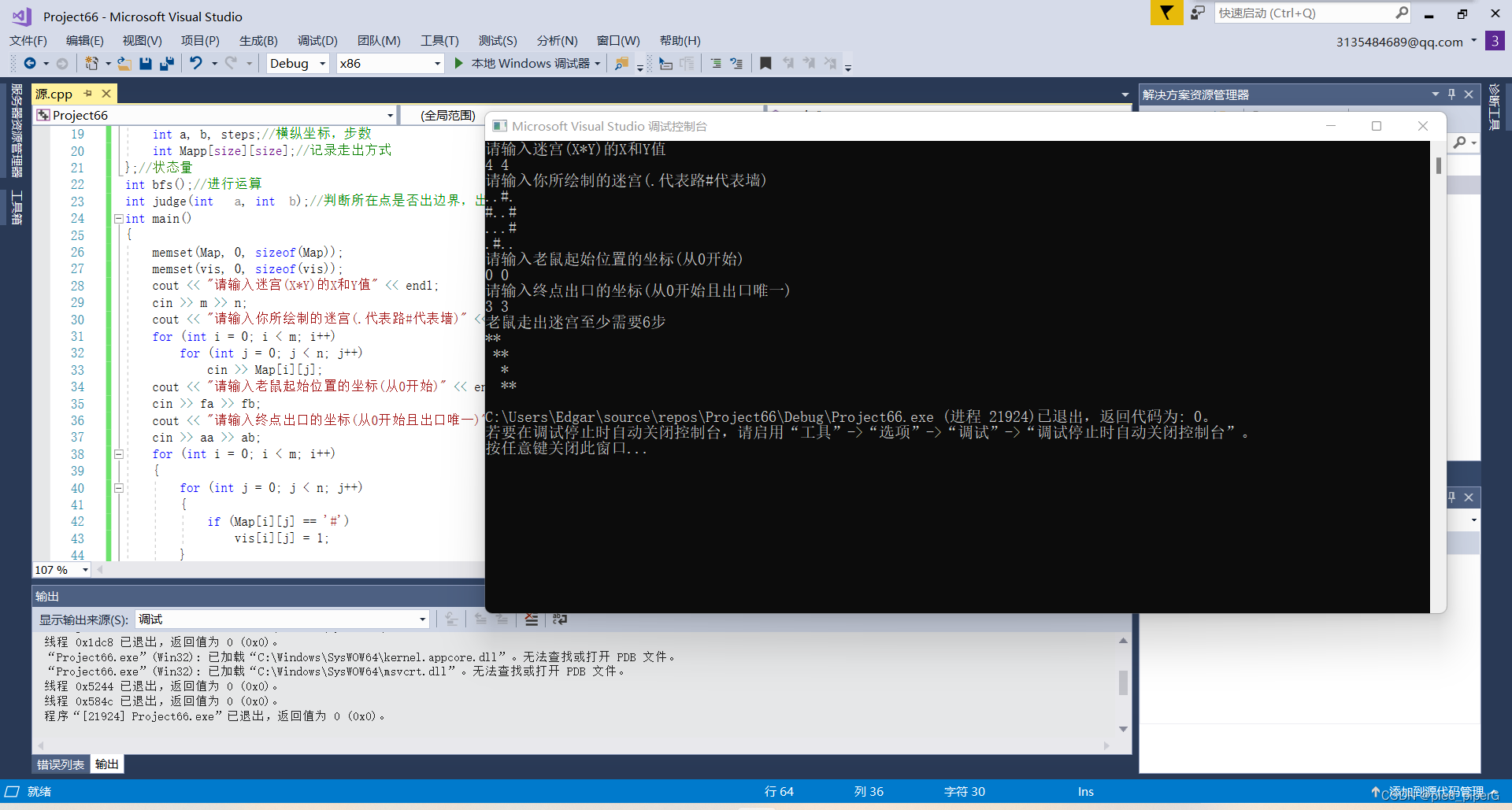Click the Visual Studio logo icon
The image size is (1512, 810).
(21, 16)
